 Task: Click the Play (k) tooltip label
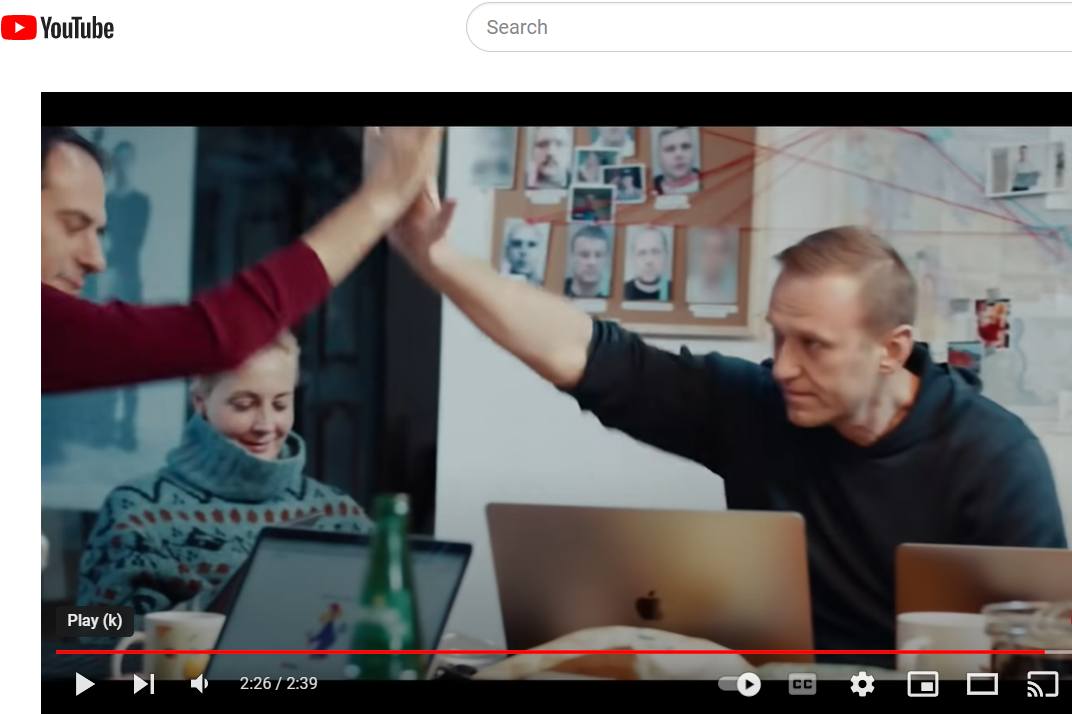[94, 621]
